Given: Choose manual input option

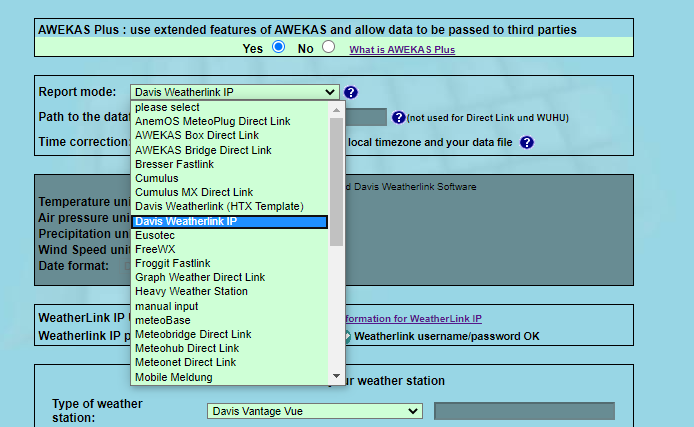Looking at the screenshot, I should pyautogui.click(x=230, y=306).
